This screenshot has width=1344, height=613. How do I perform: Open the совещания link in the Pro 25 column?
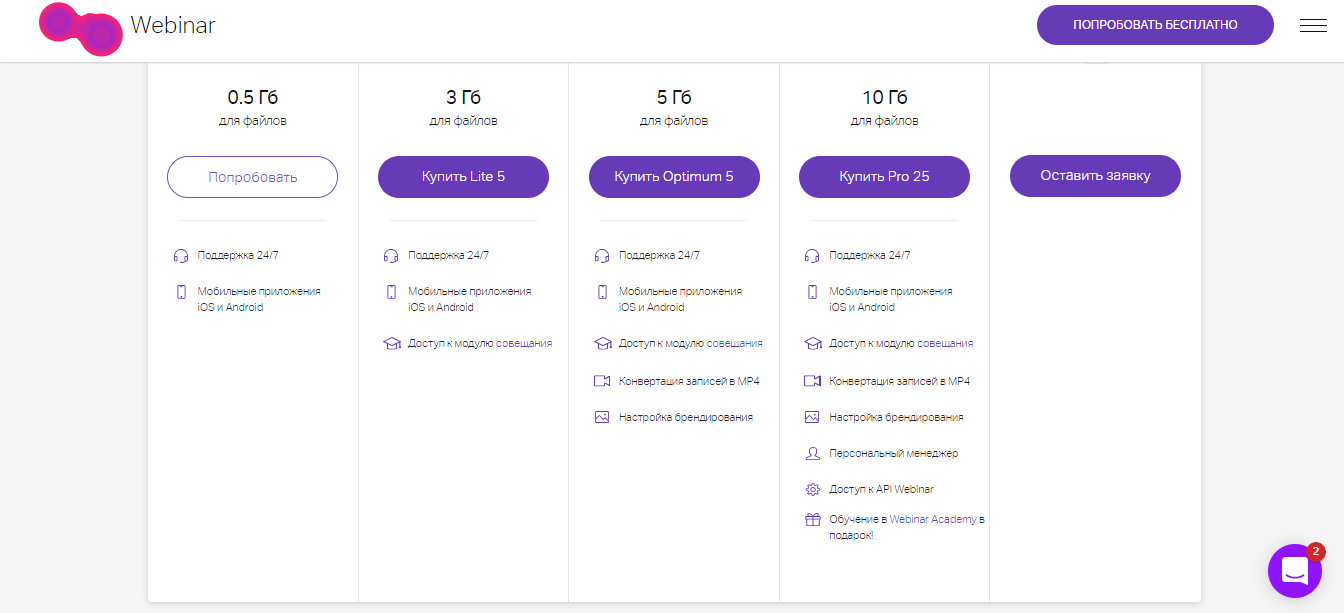945,343
